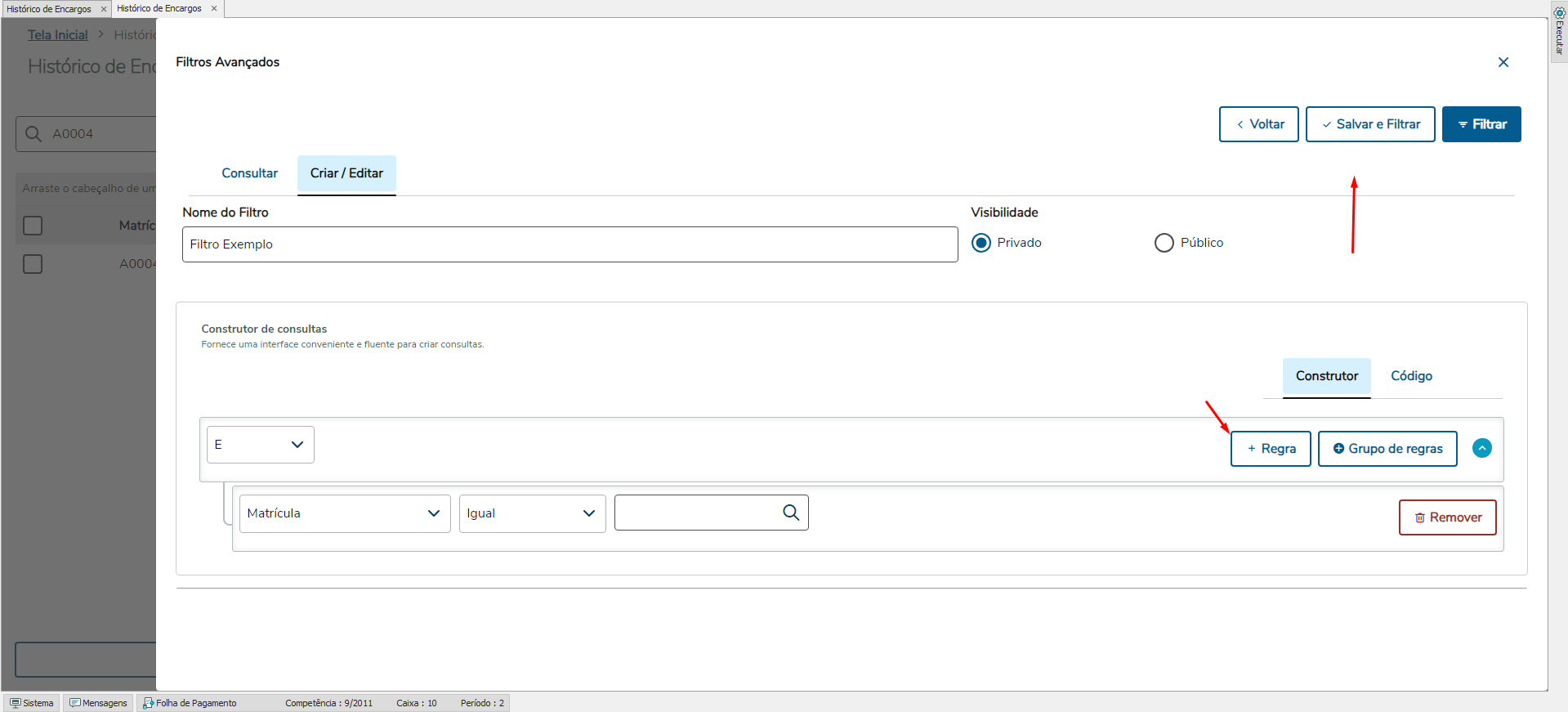Screen dimensions: 1568x712
Task: Close the Filtros Avançados dialog
Action: 1503,62
